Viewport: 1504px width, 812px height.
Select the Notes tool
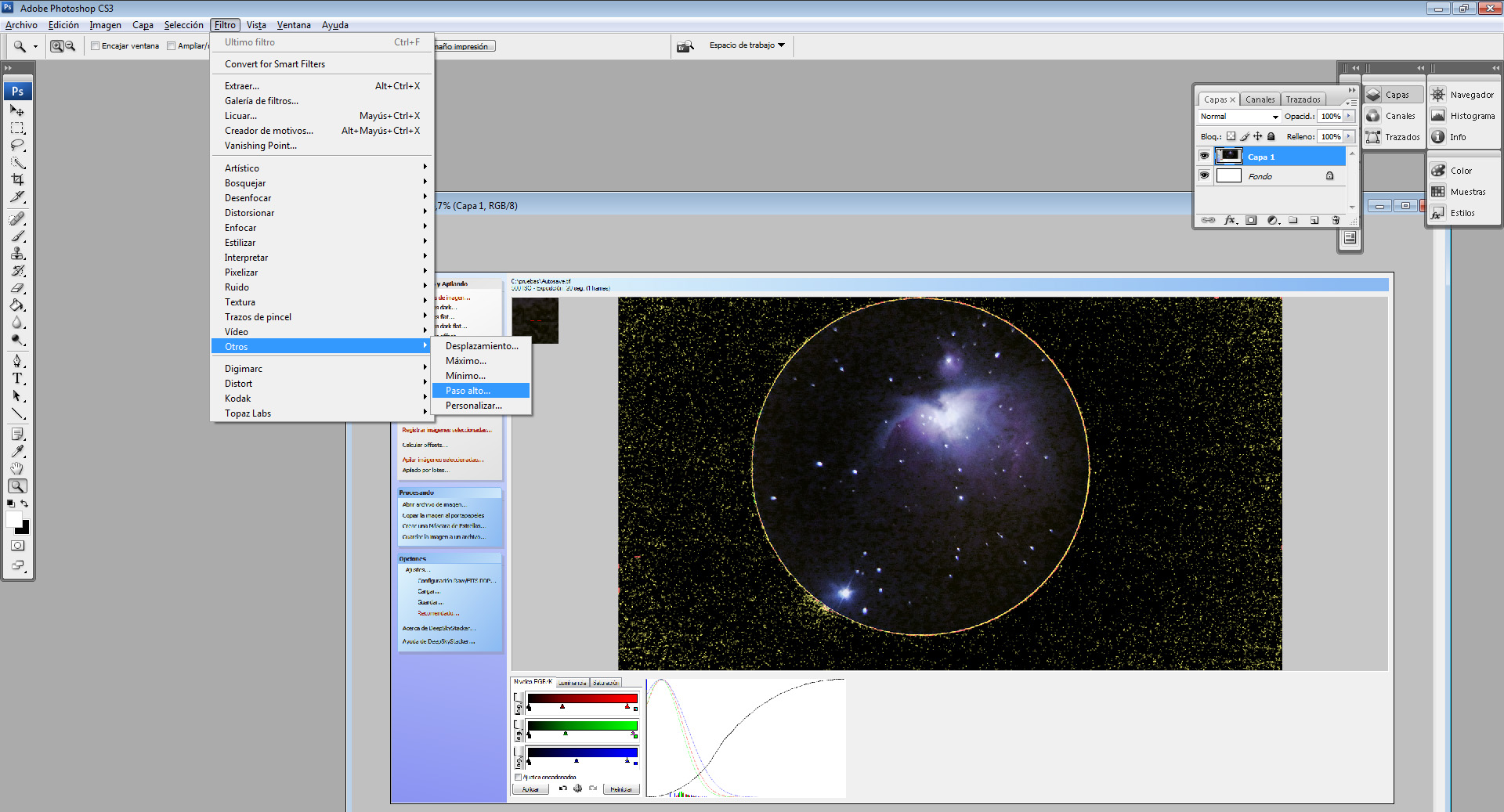tap(17, 434)
